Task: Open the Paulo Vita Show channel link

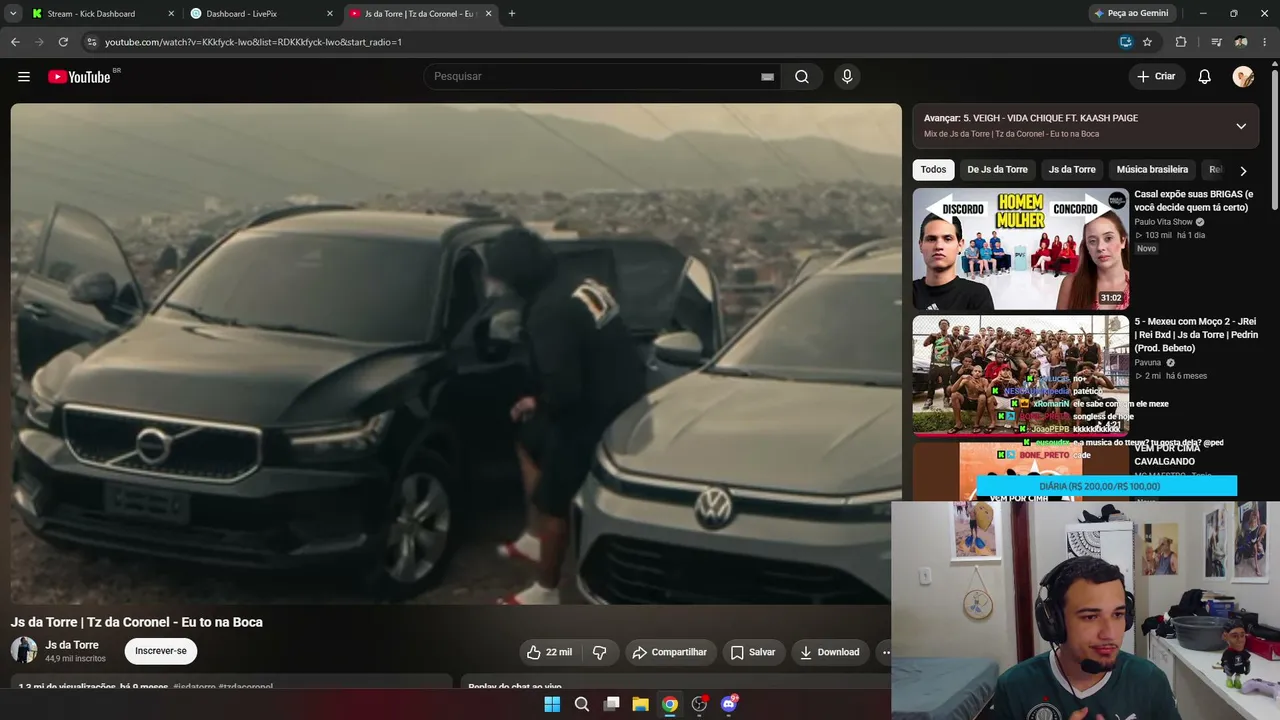Action: tap(1163, 222)
